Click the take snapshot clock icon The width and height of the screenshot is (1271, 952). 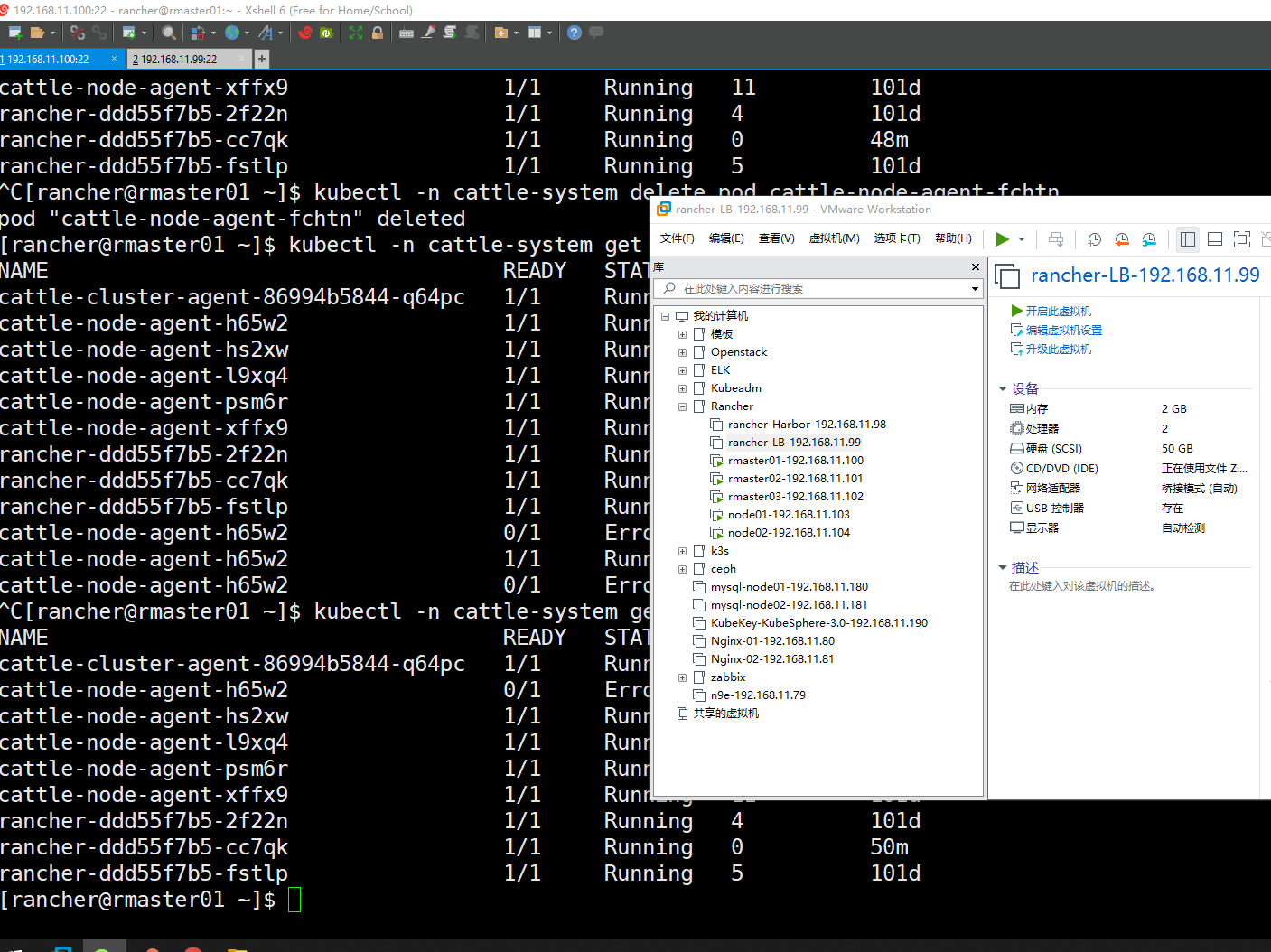[x=1094, y=239]
